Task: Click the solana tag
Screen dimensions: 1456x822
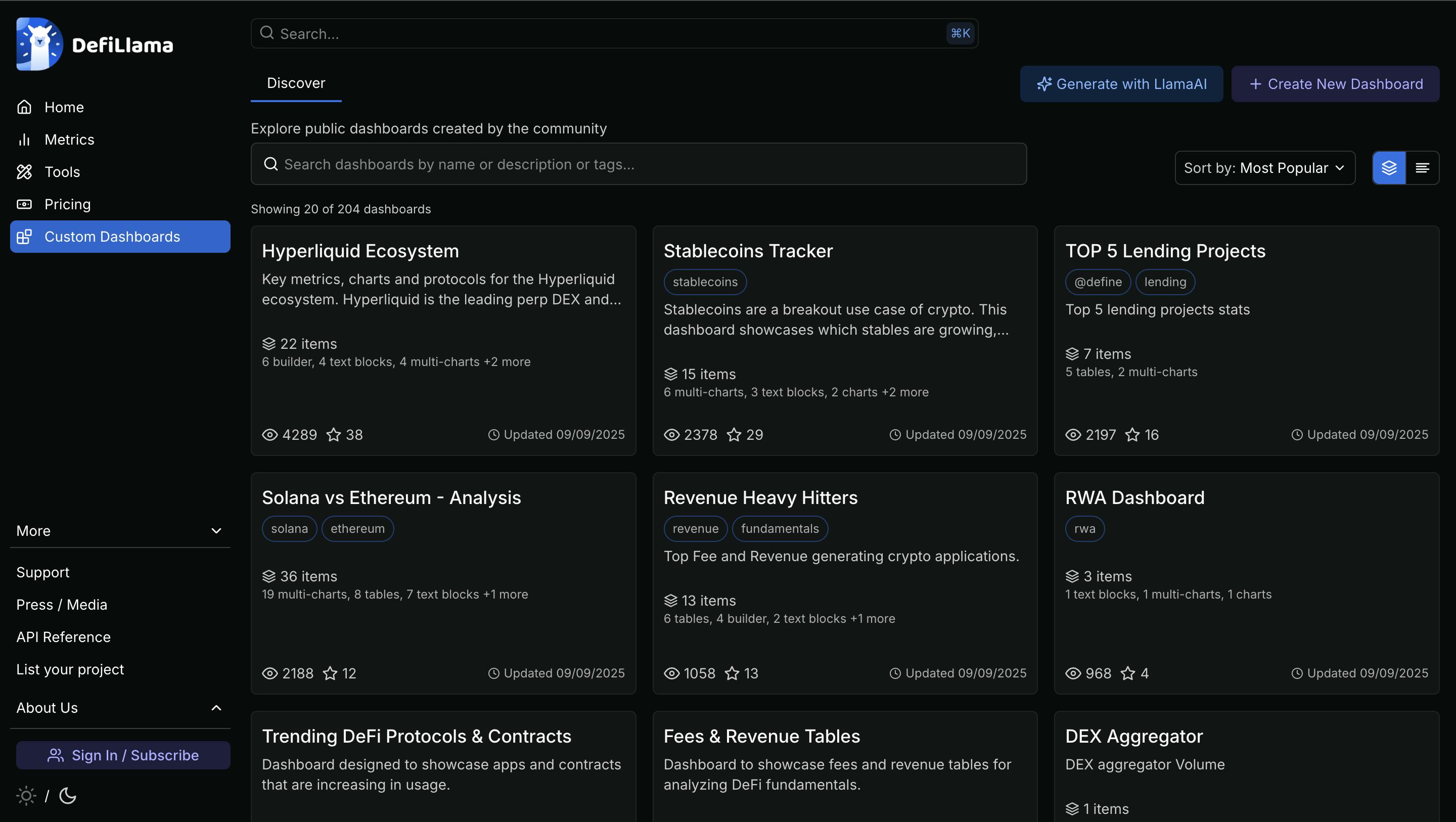Action: (289, 529)
